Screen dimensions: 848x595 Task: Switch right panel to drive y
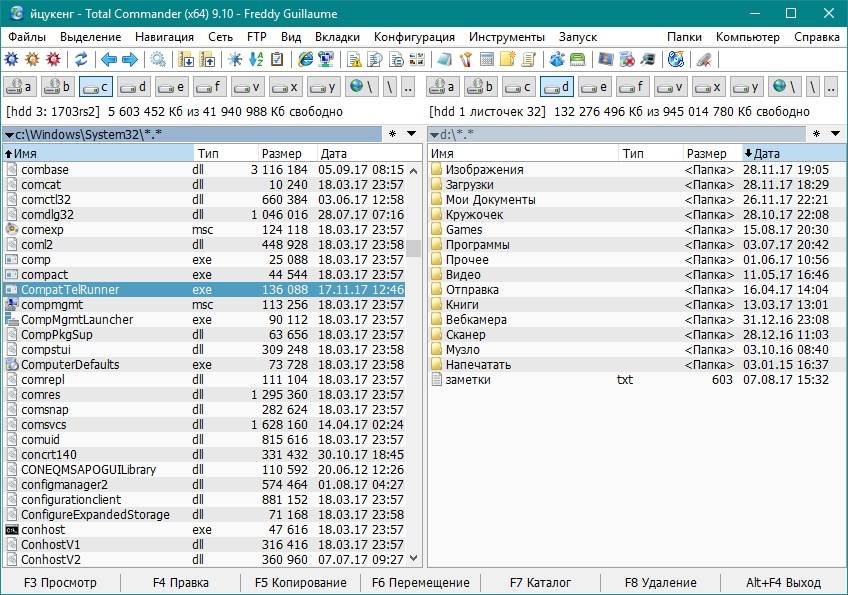point(746,87)
